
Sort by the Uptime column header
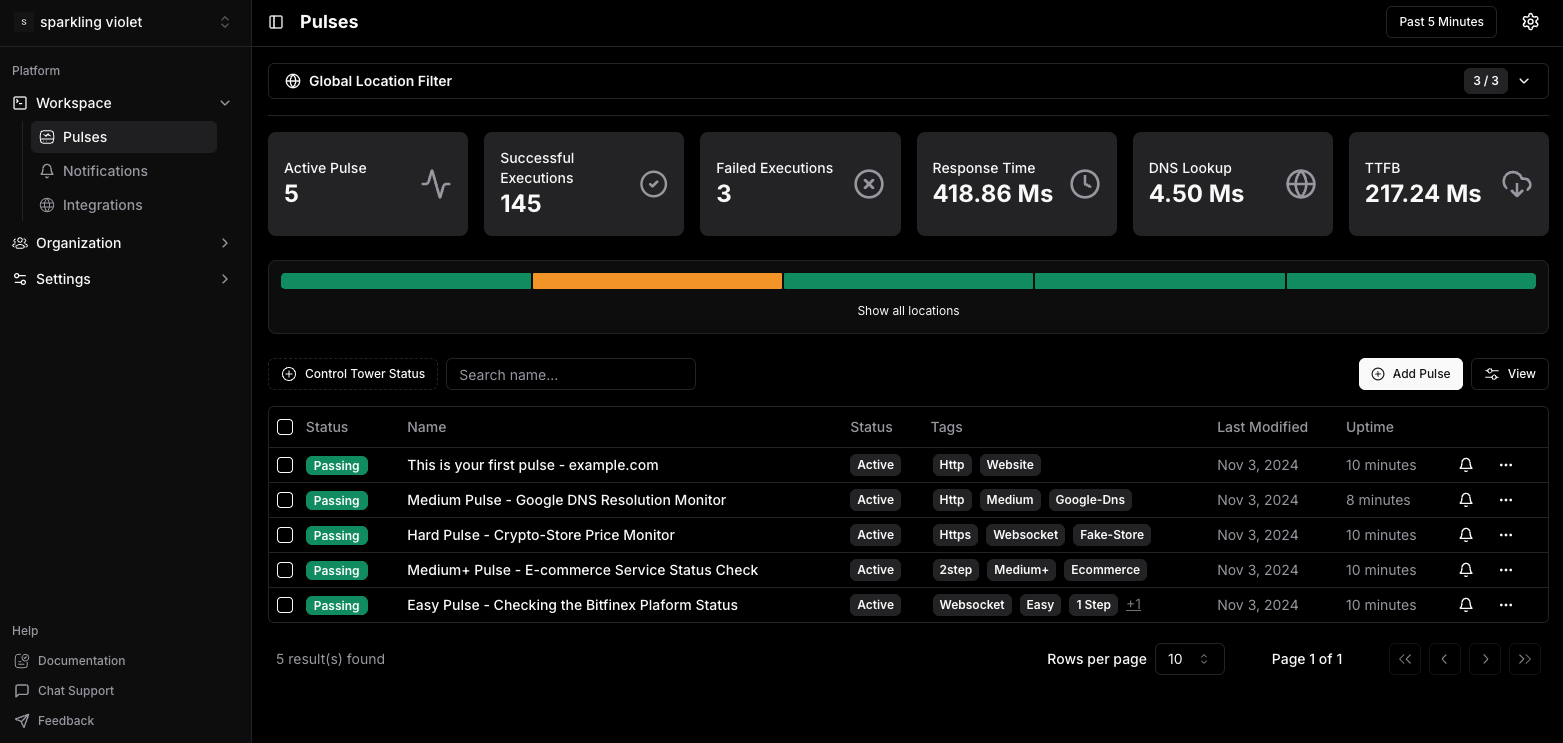1370,427
